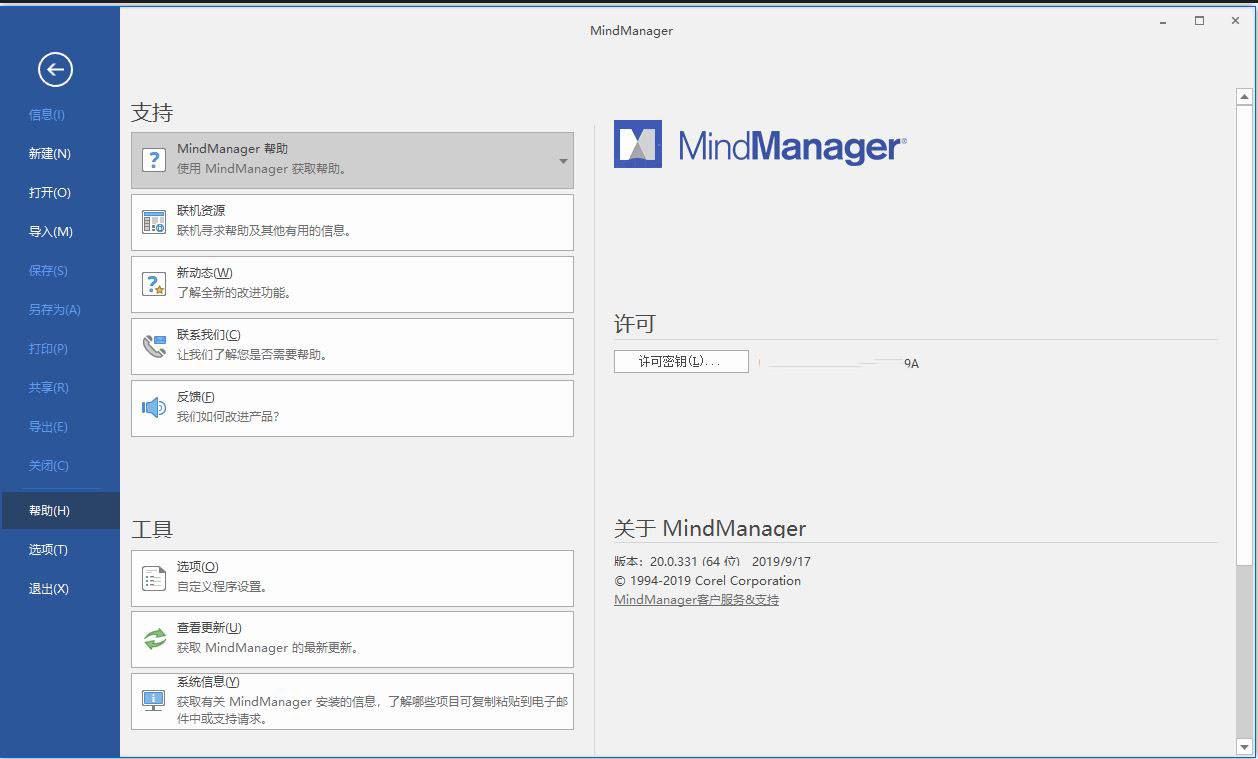Expand the MindManager 帮助 dropdown arrow

point(563,161)
